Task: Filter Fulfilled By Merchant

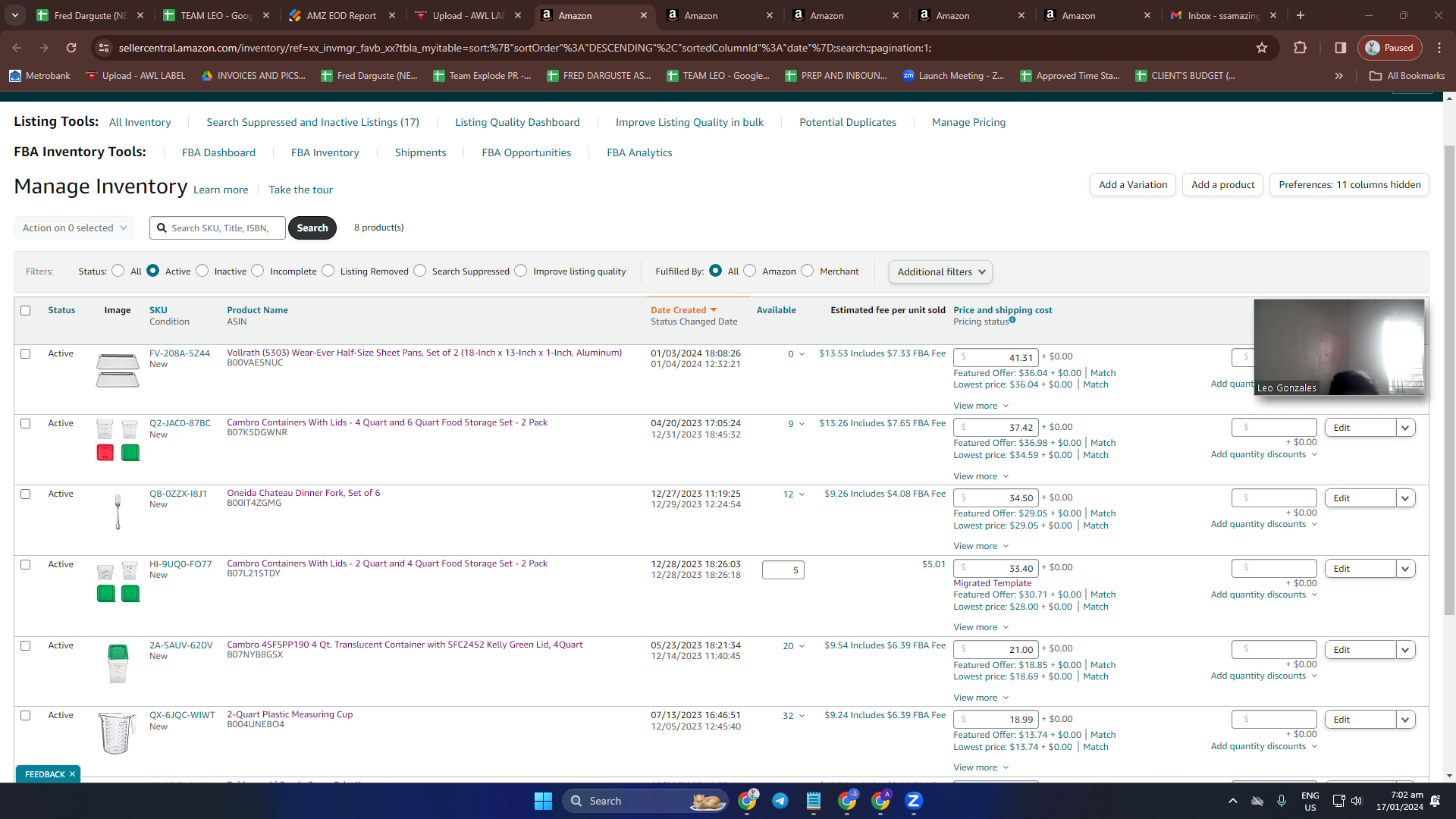Action: pyautogui.click(x=807, y=271)
